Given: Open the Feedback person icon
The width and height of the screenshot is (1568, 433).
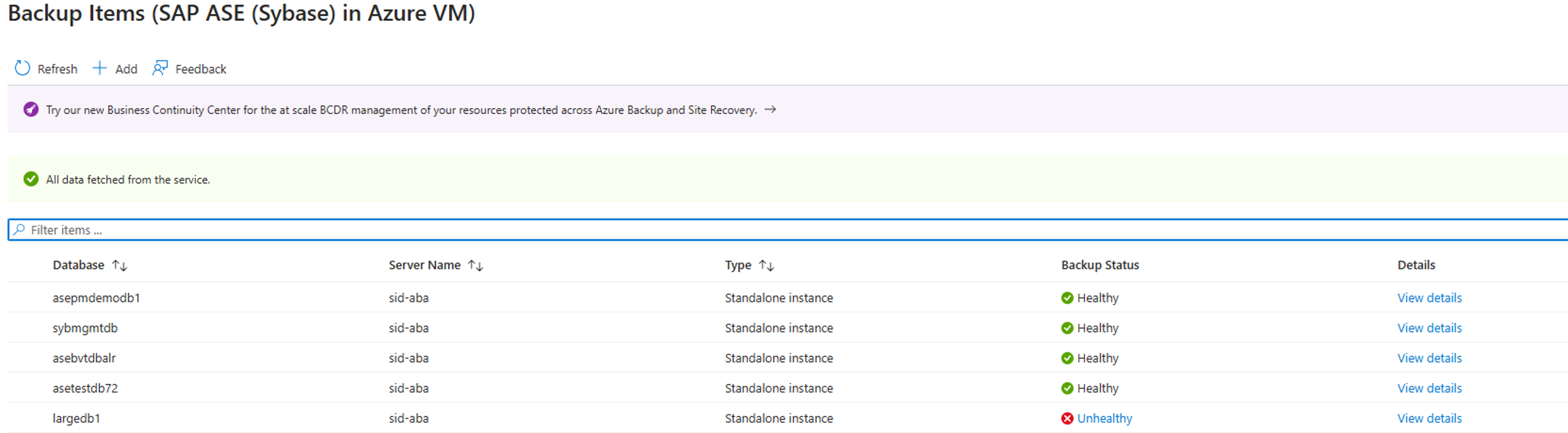Looking at the screenshot, I should click(160, 68).
